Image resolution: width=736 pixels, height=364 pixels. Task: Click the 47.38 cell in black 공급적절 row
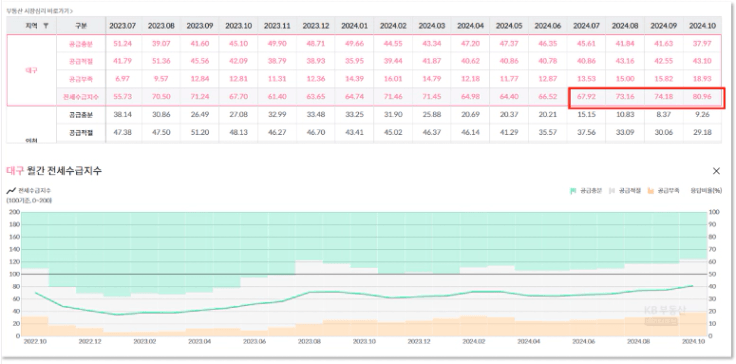click(x=123, y=132)
